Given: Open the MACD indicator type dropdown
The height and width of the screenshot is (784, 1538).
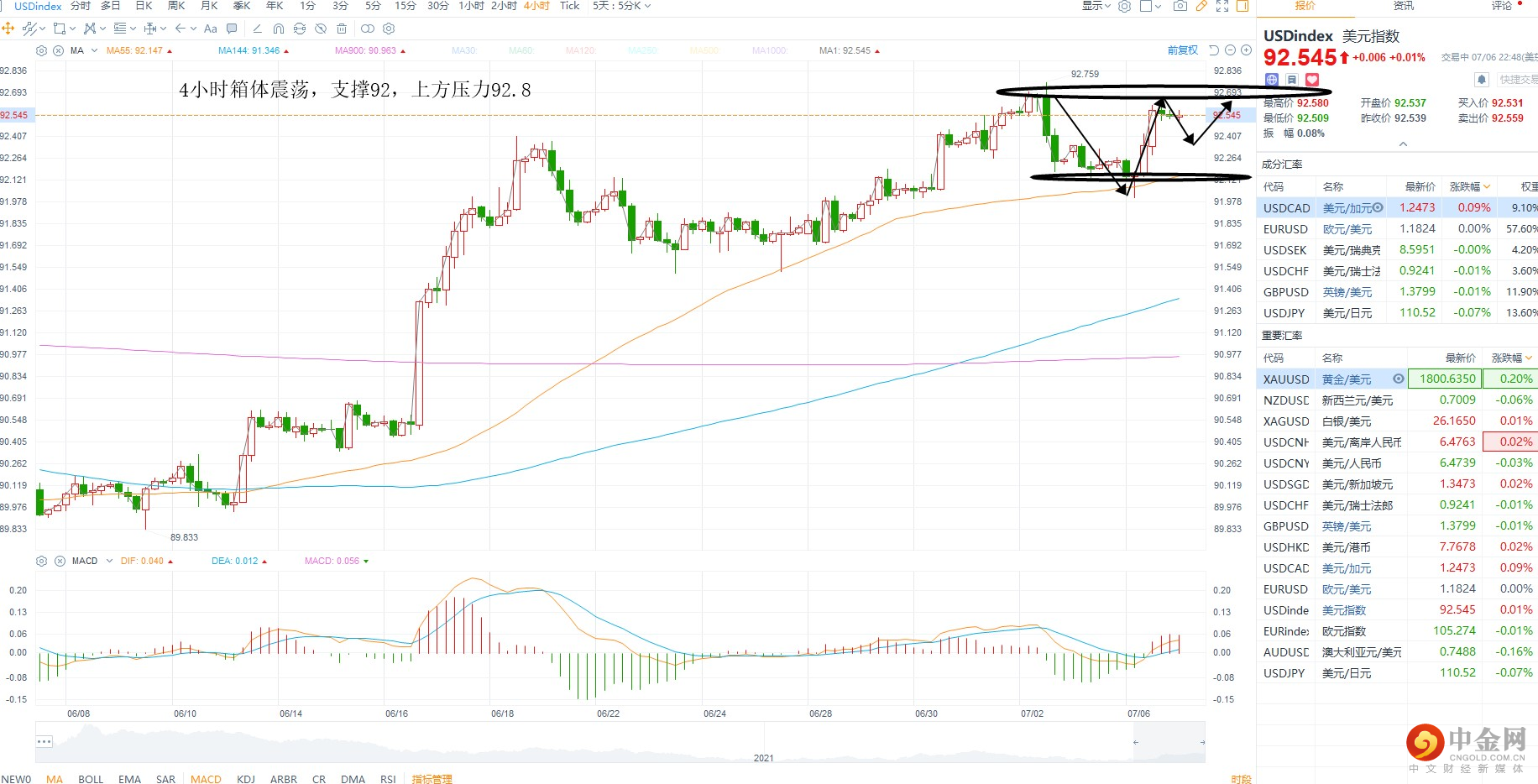Looking at the screenshot, I should (109, 561).
